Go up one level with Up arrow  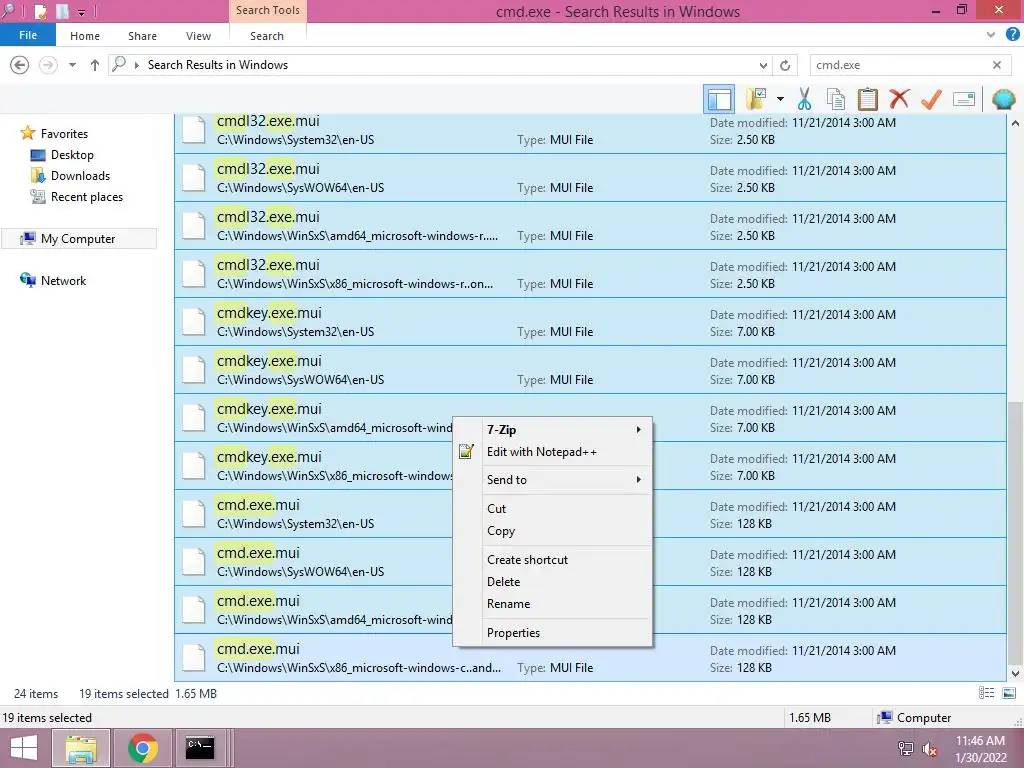click(x=95, y=65)
